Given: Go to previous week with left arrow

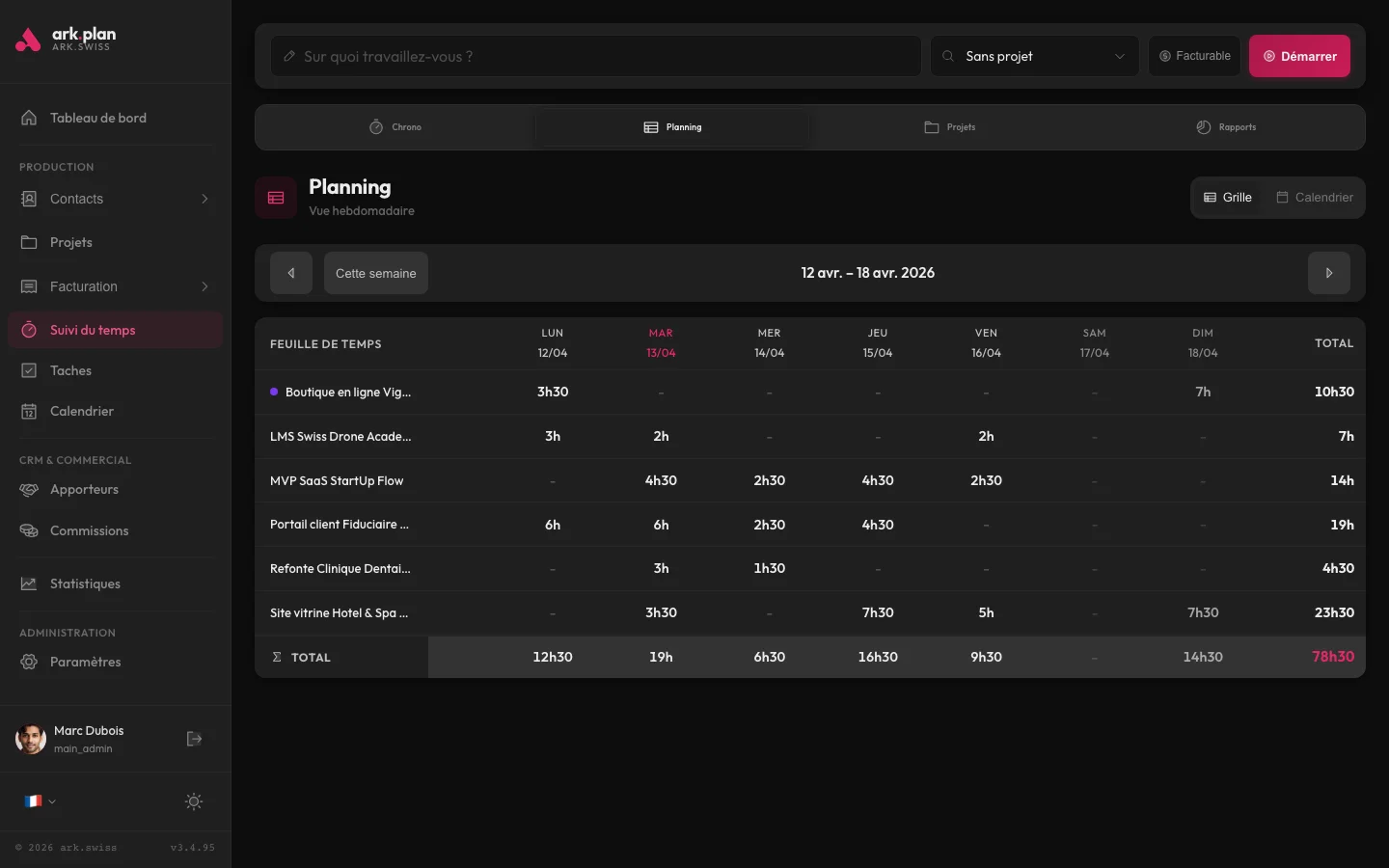Looking at the screenshot, I should coord(291,273).
